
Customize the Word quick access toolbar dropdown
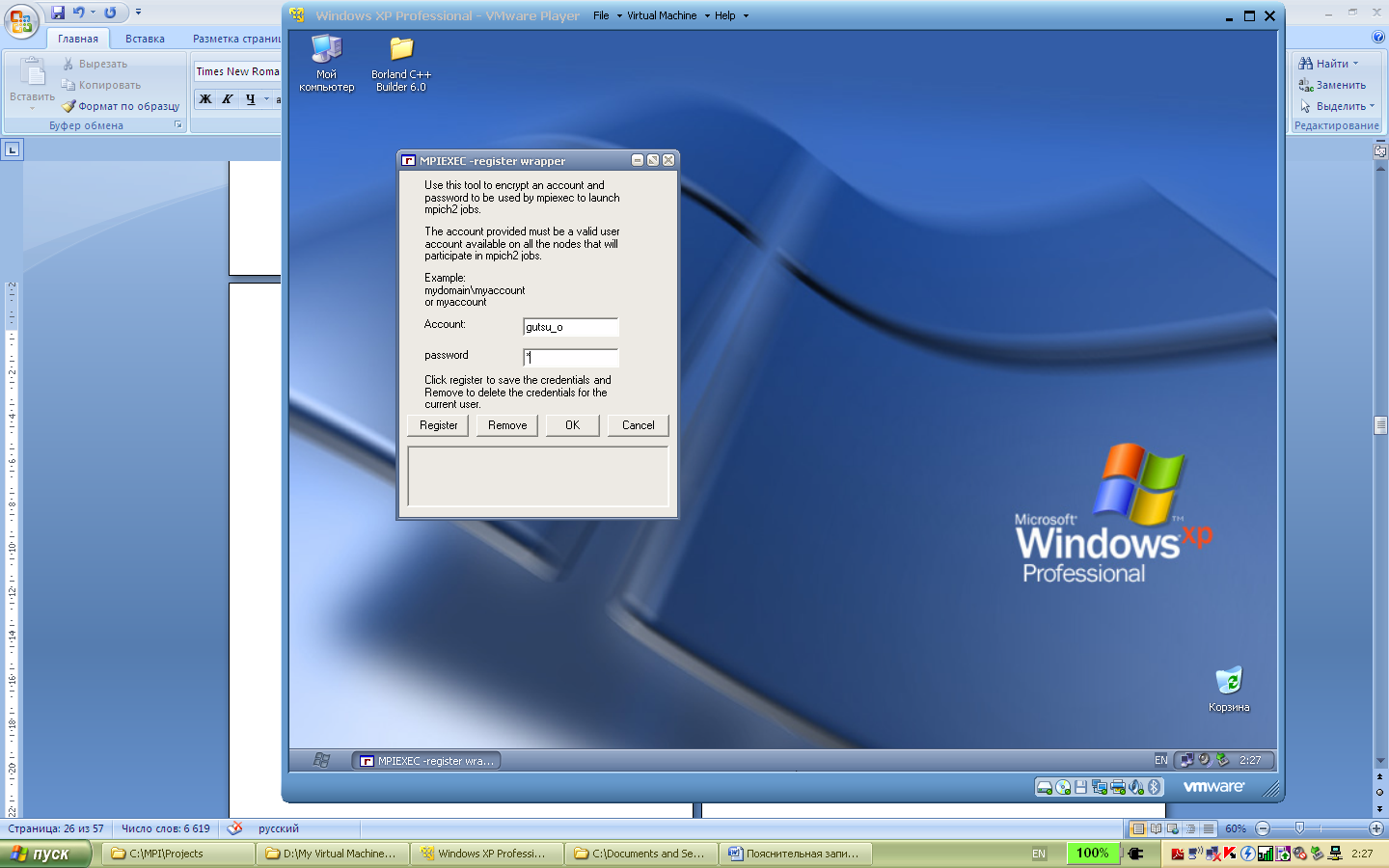[x=138, y=13]
